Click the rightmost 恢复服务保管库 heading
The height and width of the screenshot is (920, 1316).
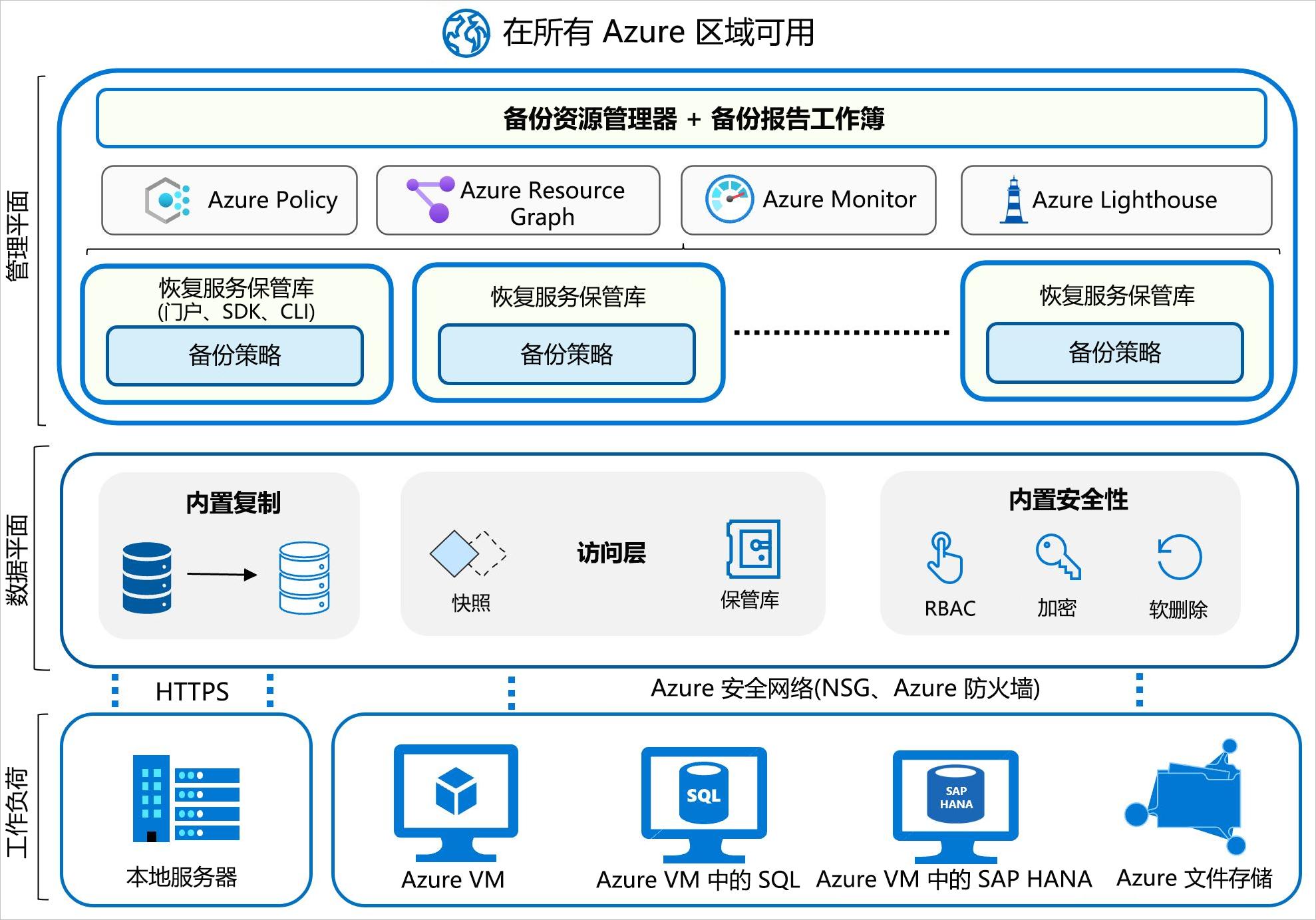pos(1117,295)
